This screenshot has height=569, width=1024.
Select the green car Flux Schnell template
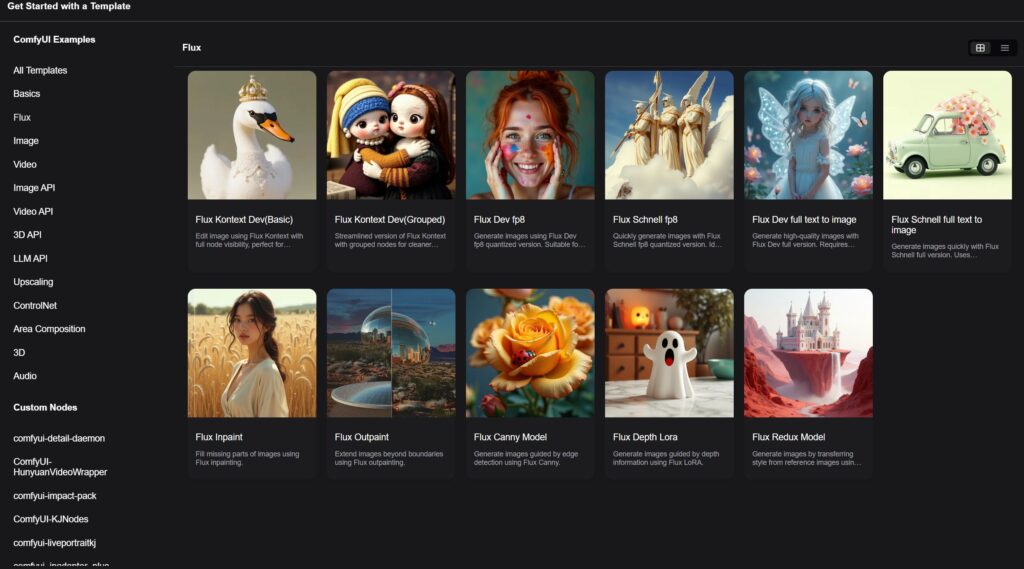[947, 135]
